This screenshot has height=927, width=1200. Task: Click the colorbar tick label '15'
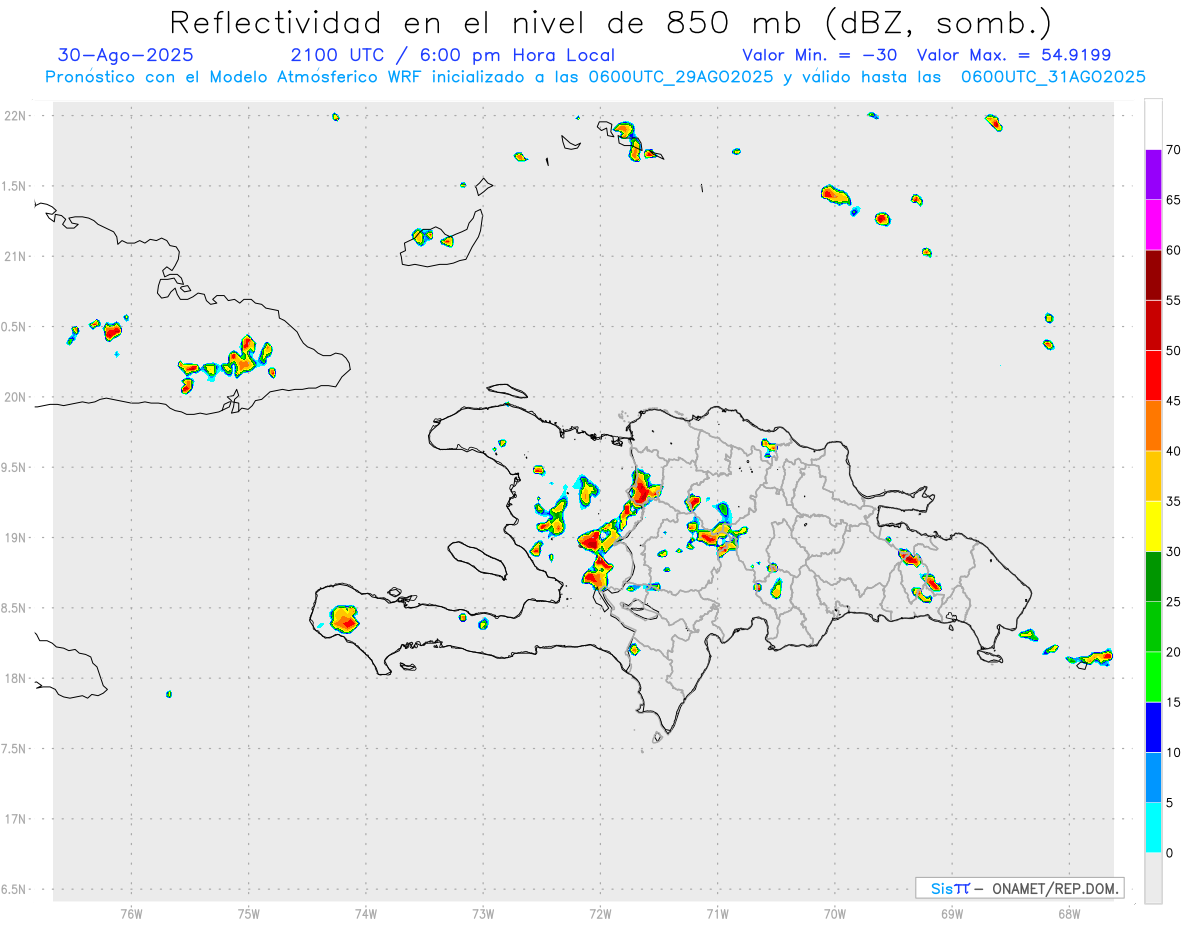pos(1173,702)
